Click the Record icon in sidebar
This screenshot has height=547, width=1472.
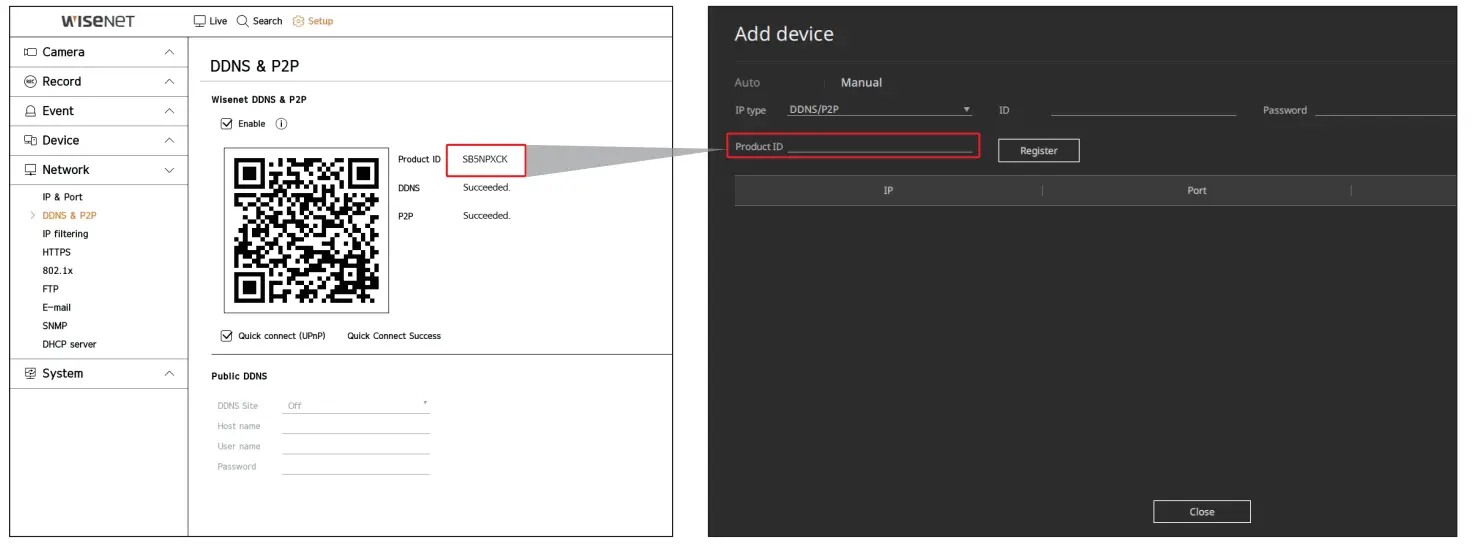(x=30, y=82)
